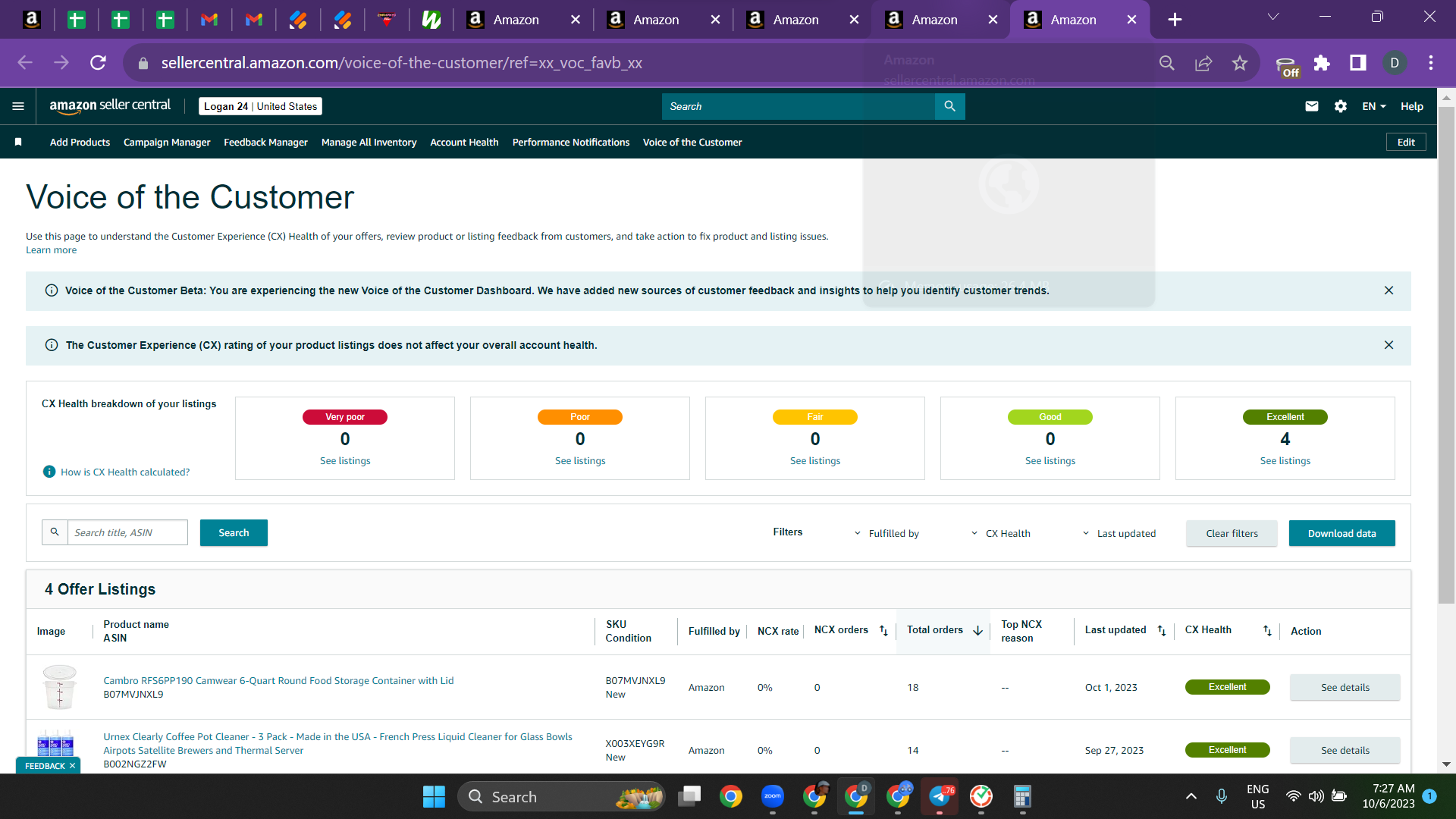Click the top Seller Central search field

[x=798, y=106]
